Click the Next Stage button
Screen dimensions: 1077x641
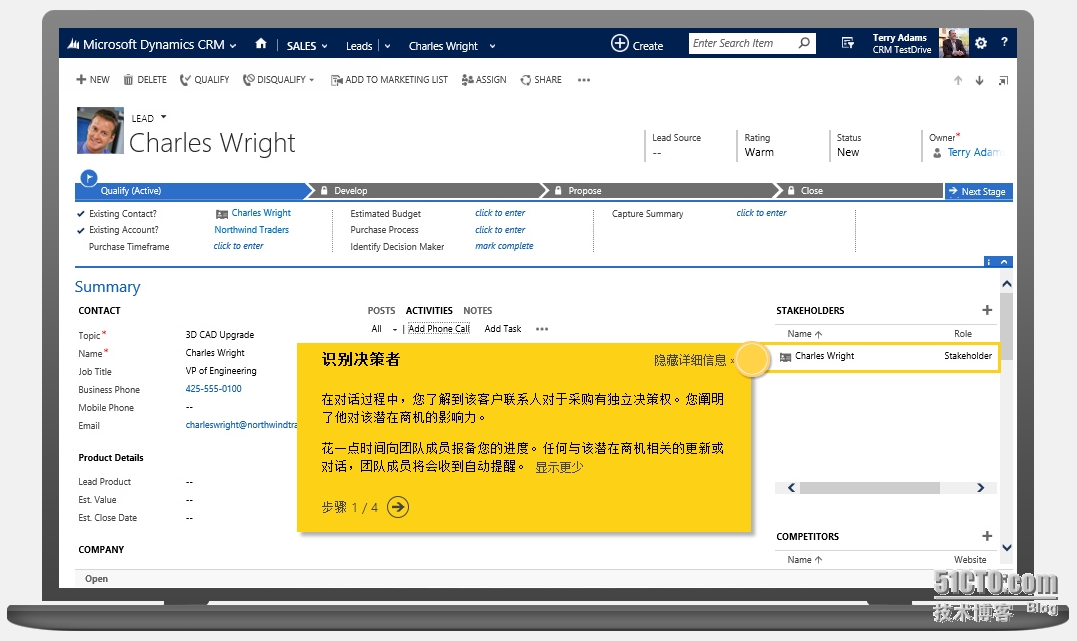(x=978, y=192)
